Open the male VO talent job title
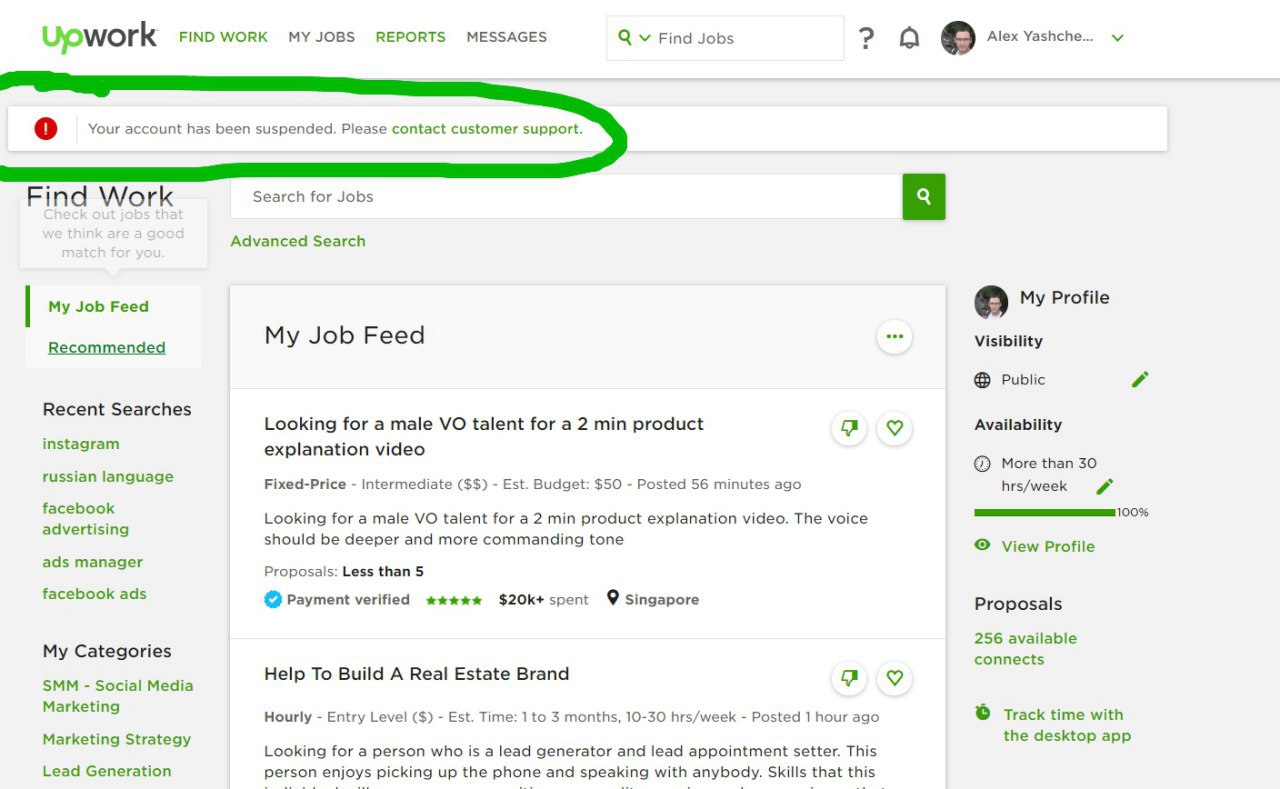Screen dimensions: 1280x789 484,437
